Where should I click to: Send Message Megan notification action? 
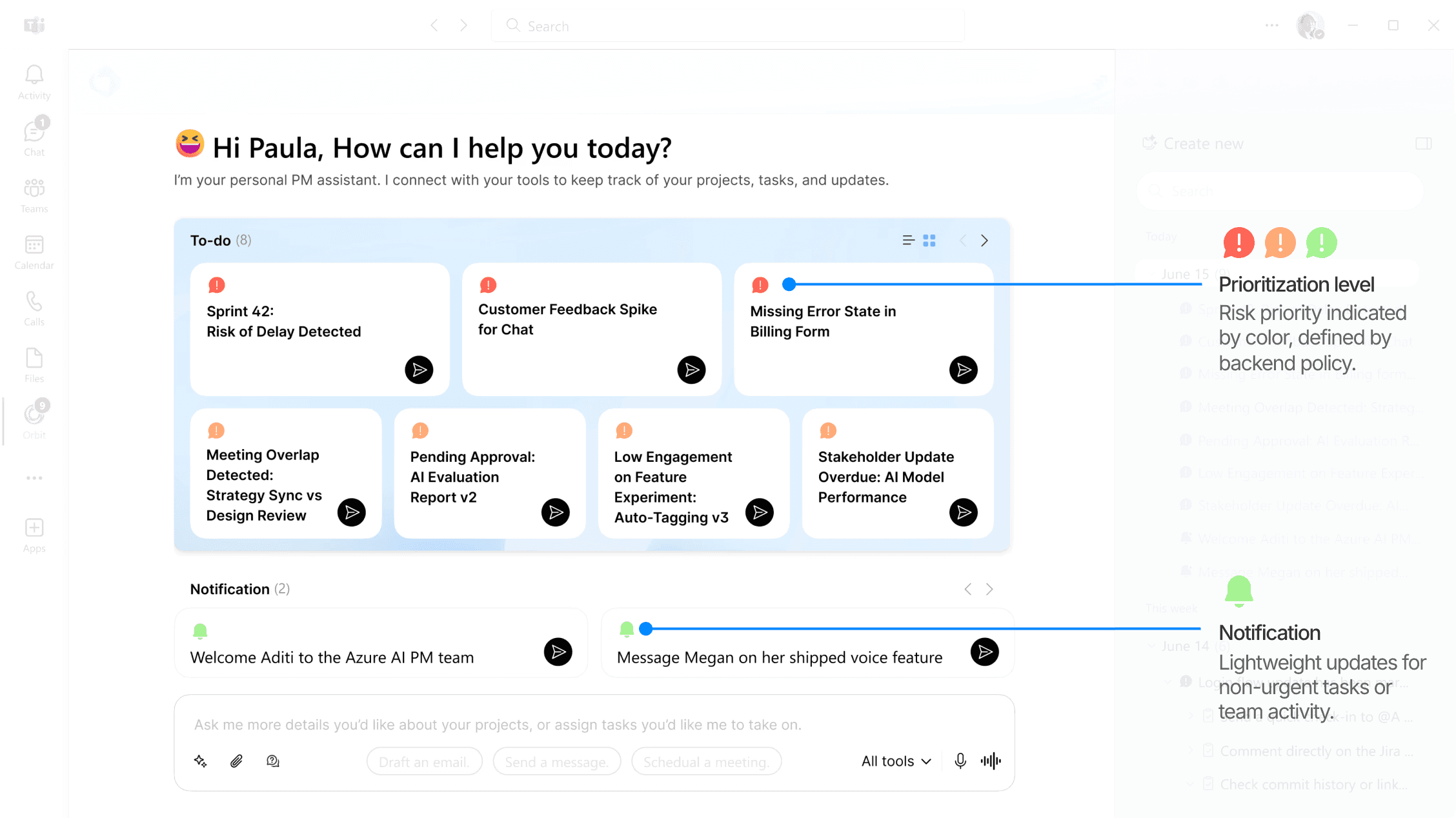pos(984,652)
